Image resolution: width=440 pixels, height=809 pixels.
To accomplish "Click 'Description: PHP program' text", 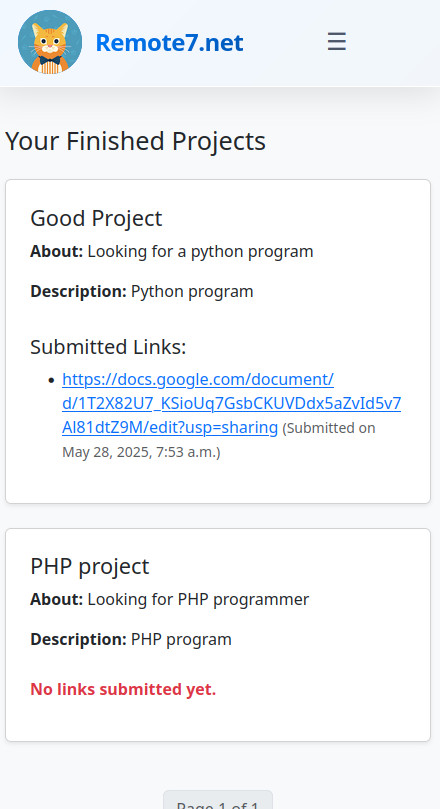I will coord(131,639).
